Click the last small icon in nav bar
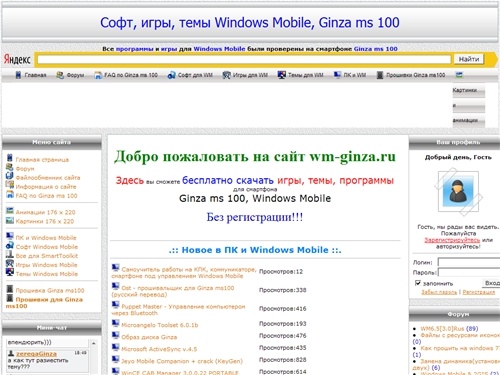Image resolution: width=500 pixels, height=375 pixels. click(459, 75)
